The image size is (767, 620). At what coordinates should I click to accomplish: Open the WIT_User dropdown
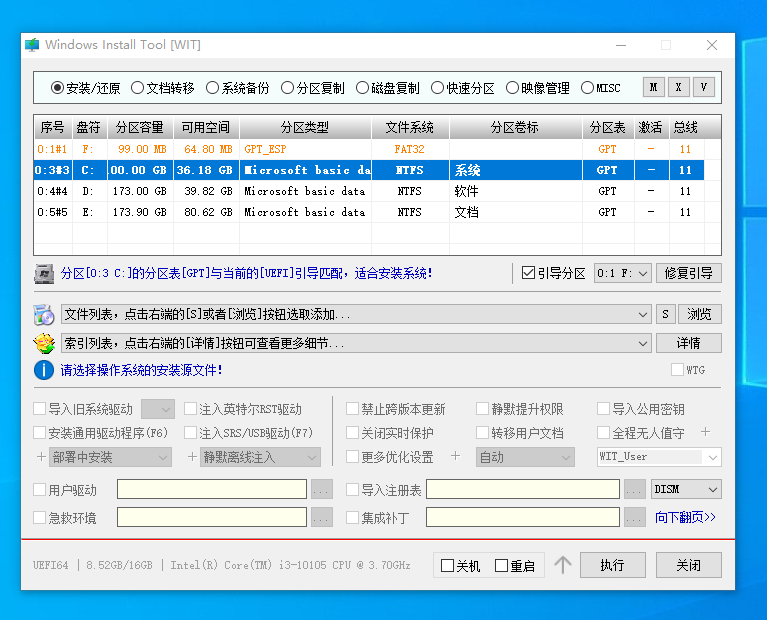click(x=712, y=458)
